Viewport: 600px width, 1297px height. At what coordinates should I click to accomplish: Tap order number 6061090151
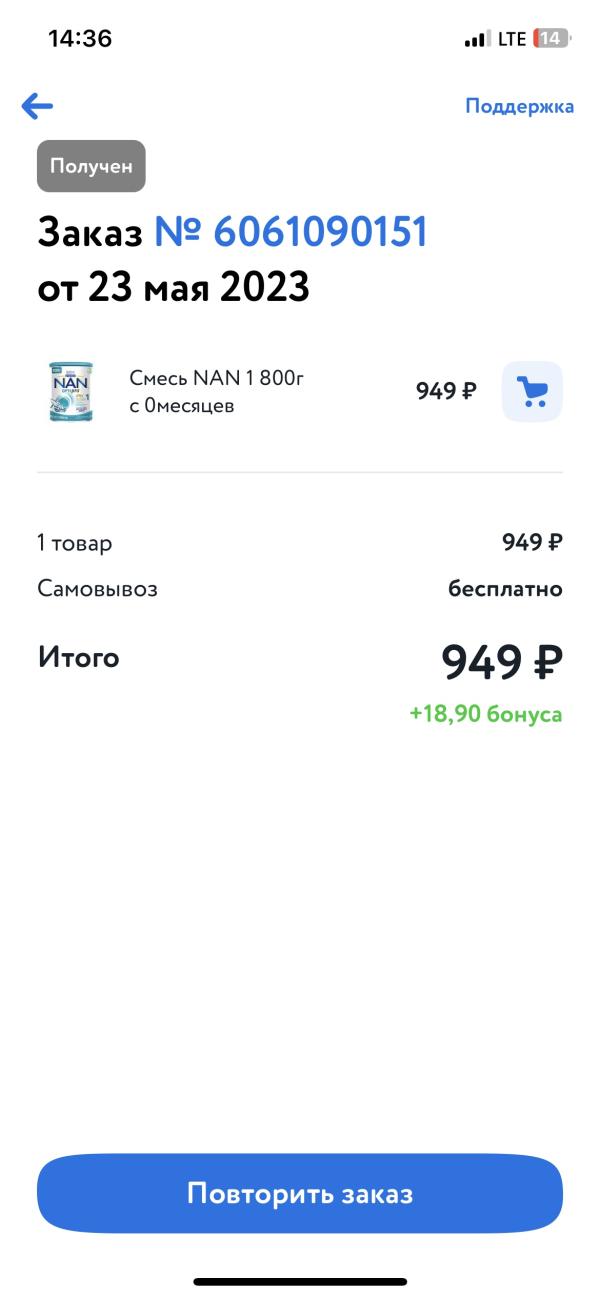click(x=291, y=232)
